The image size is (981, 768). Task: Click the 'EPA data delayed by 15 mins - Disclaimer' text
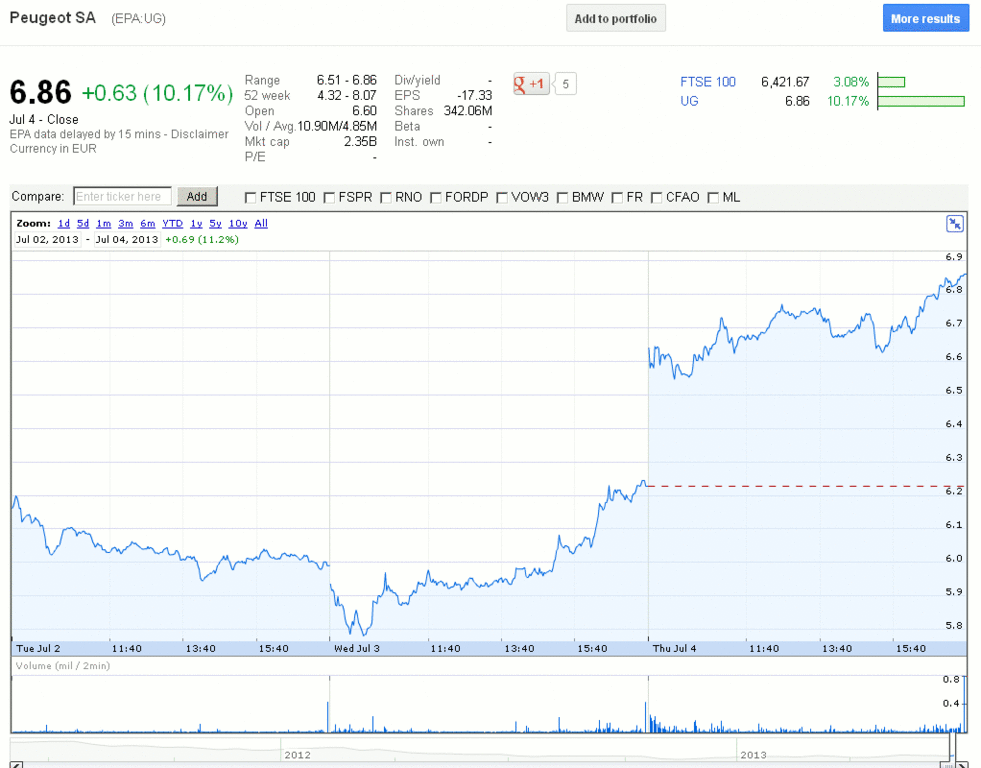[119, 134]
